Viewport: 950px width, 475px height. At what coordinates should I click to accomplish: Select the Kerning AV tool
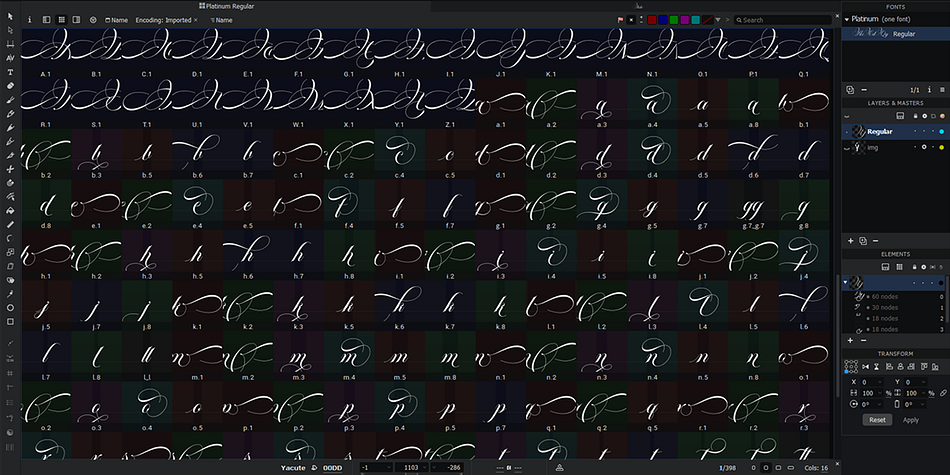[10, 58]
